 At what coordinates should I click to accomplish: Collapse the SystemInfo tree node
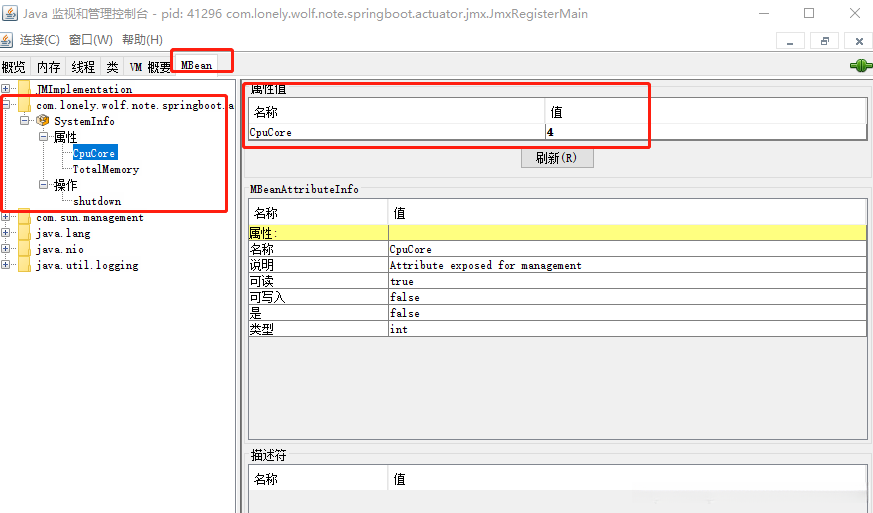pyautogui.click(x=24, y=120)
